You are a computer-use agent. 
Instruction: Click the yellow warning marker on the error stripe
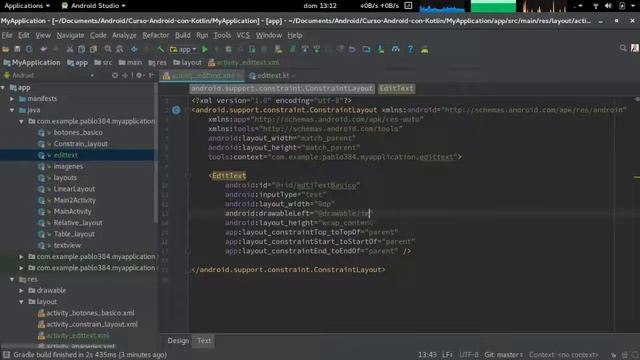637,177
